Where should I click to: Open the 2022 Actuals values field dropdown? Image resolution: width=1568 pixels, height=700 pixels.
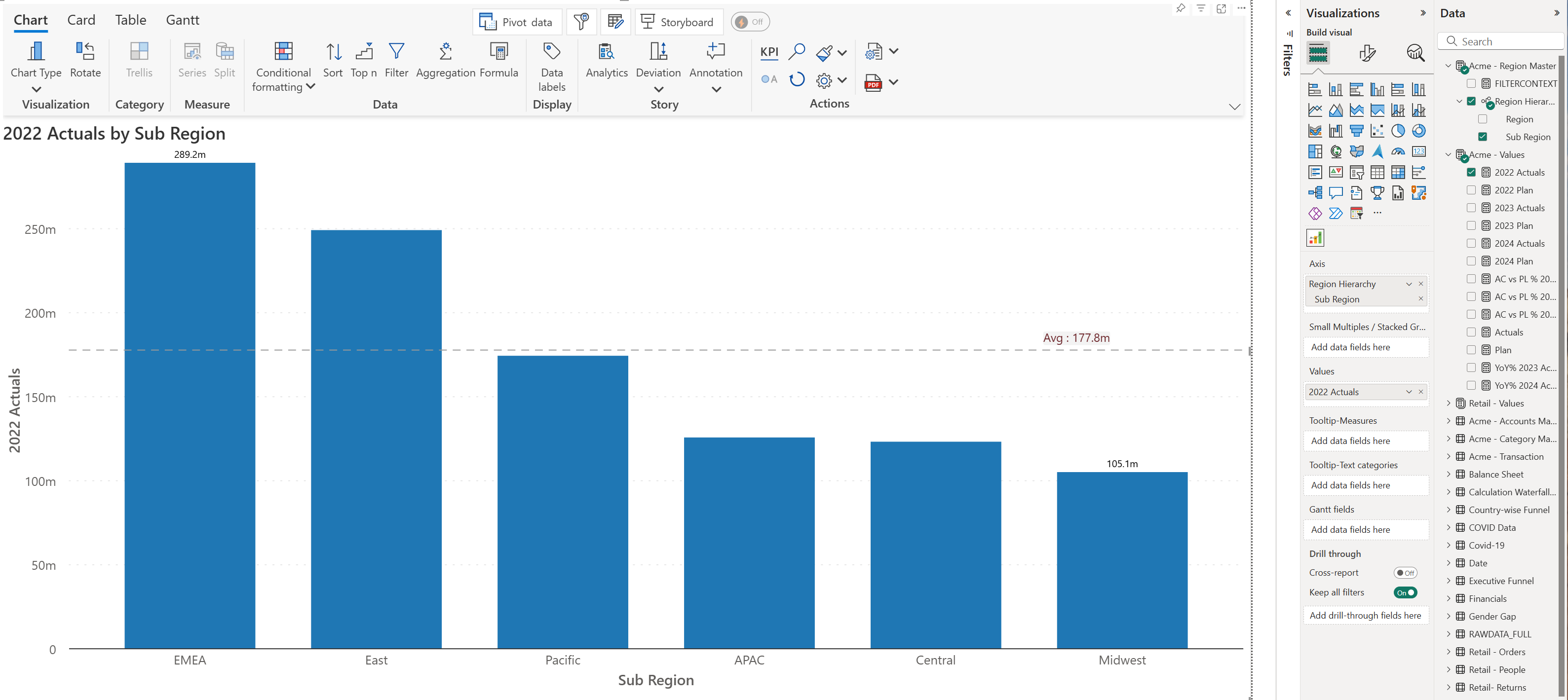pyautogui.click(x=1409, y=392)
